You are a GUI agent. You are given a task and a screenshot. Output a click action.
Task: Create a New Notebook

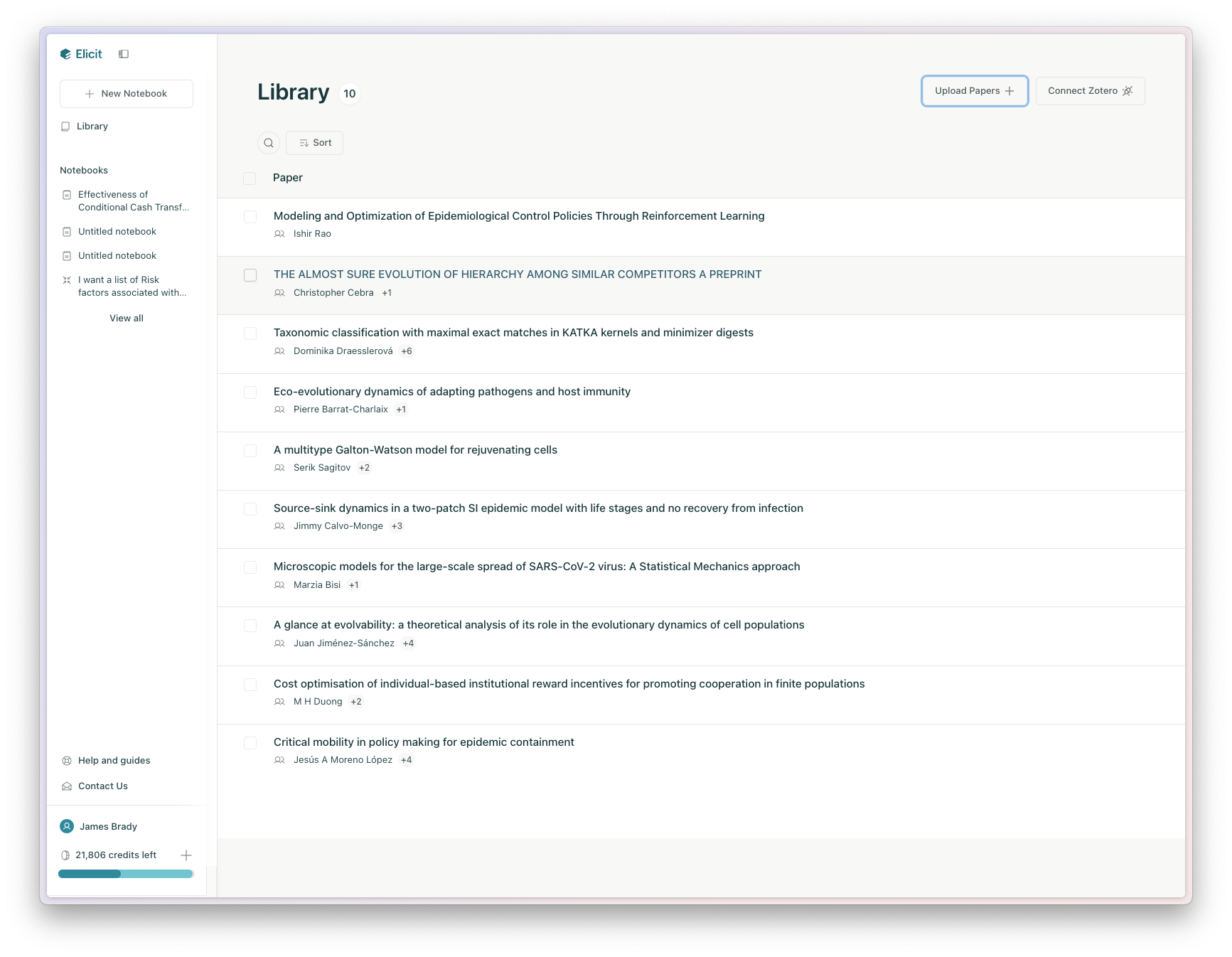click(127, 94)
